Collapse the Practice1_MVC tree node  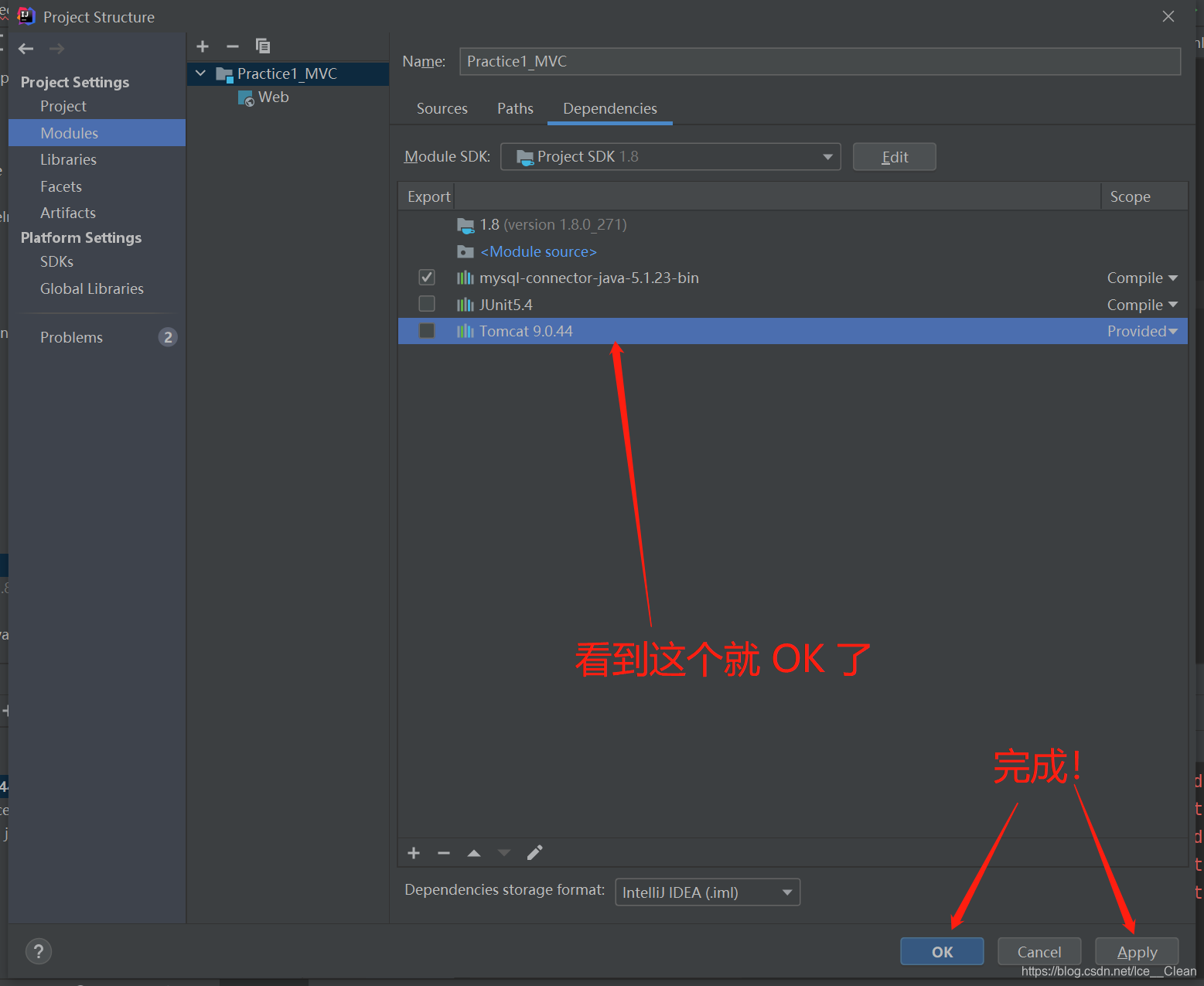pos(200,73)
